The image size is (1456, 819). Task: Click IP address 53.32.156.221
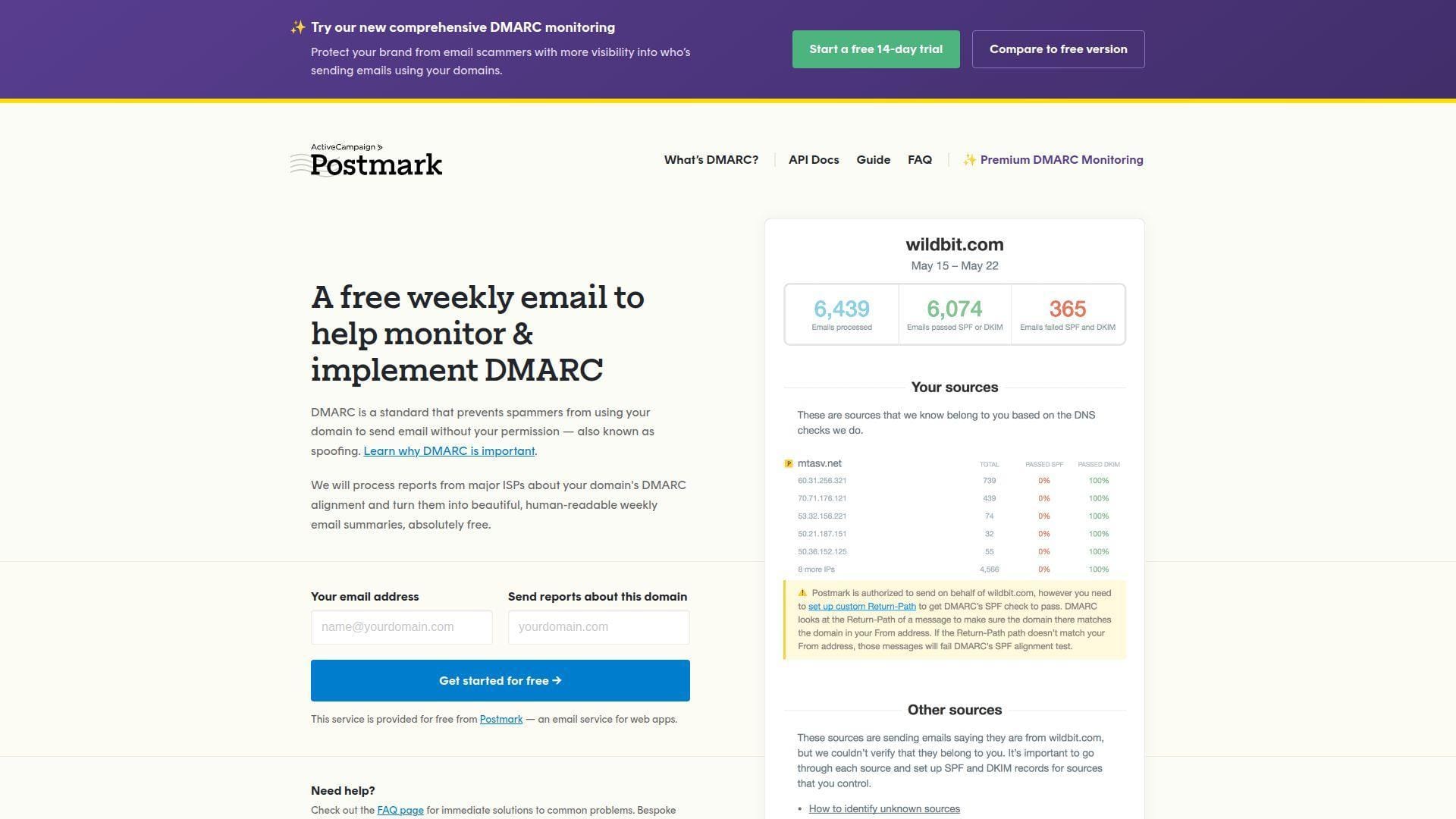point(822,516)
